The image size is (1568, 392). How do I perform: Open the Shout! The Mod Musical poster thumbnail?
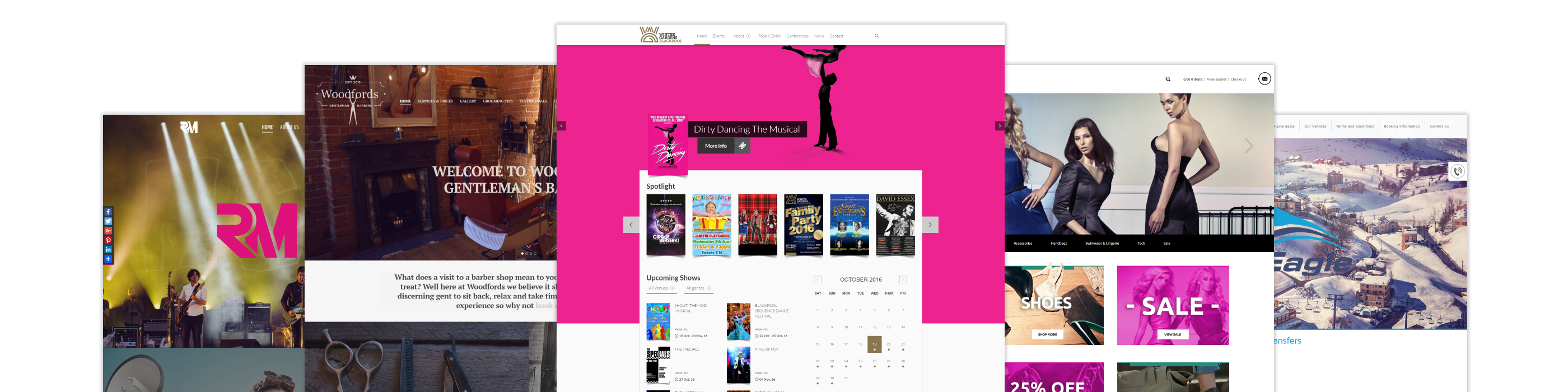pyautogui.click(x=658, y=321)
